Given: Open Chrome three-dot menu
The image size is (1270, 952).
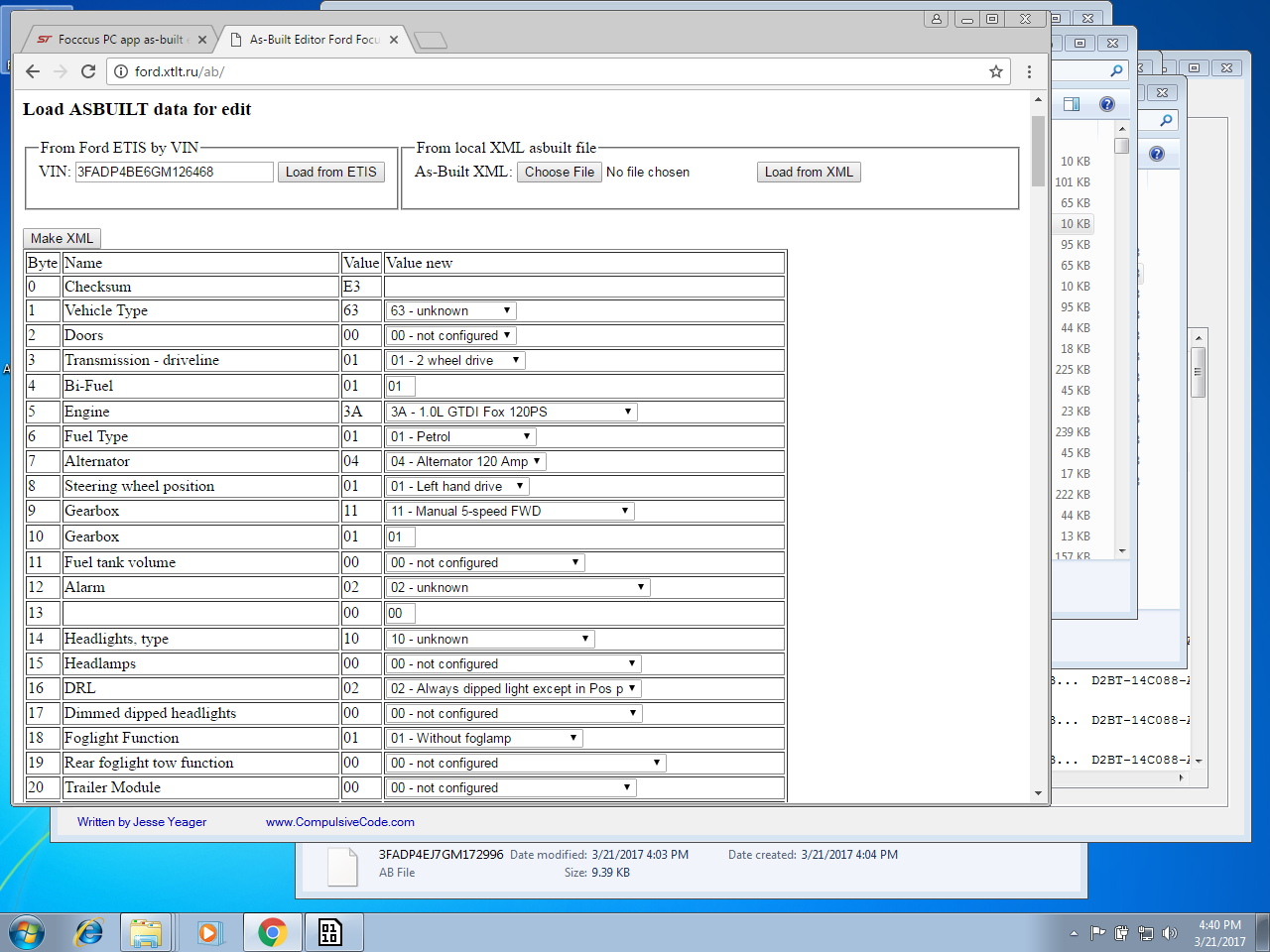Looking at the screenshot, I should (x=1029, y=71).
